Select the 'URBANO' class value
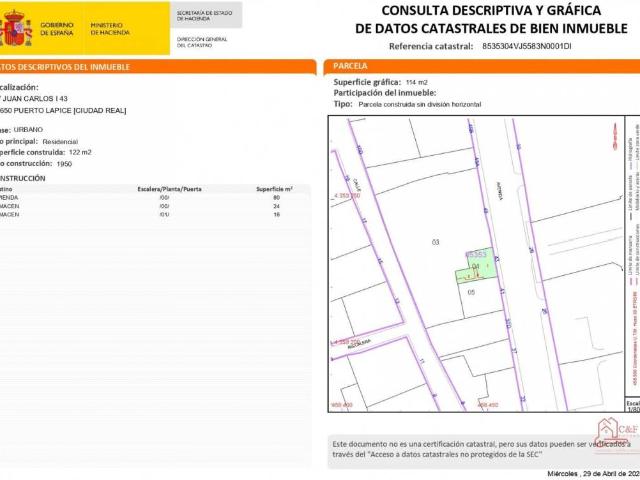Screen dimensions: 640x480 pos(28,130)
